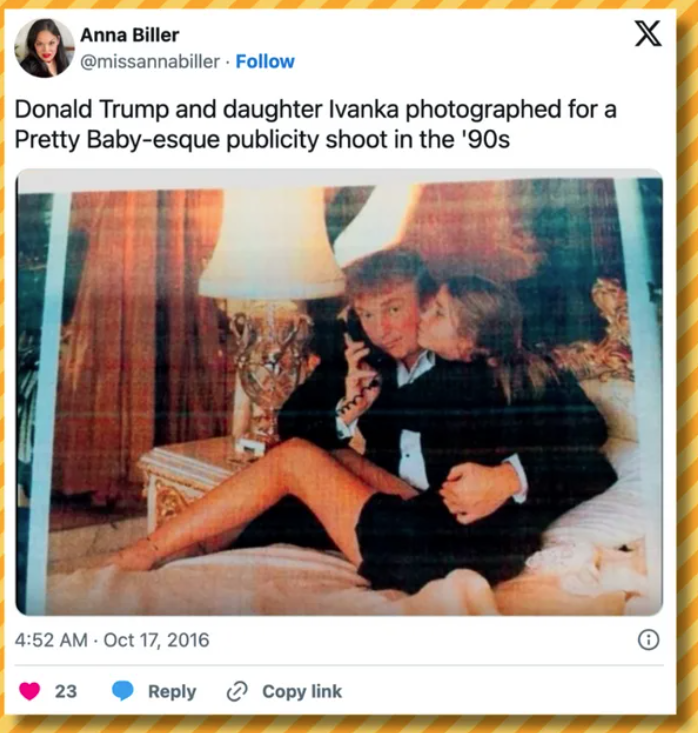Screen dimensions: 698x733
Task: Click the X logo on the tweet
Action: [648, 35]
